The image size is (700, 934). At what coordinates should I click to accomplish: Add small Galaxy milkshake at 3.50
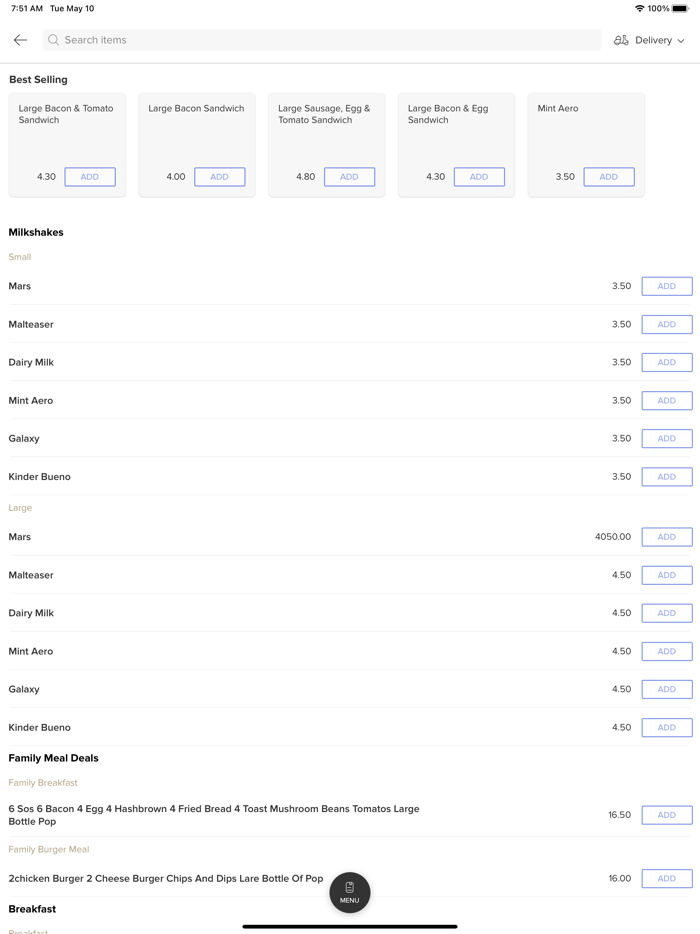(x=667, y=438)
